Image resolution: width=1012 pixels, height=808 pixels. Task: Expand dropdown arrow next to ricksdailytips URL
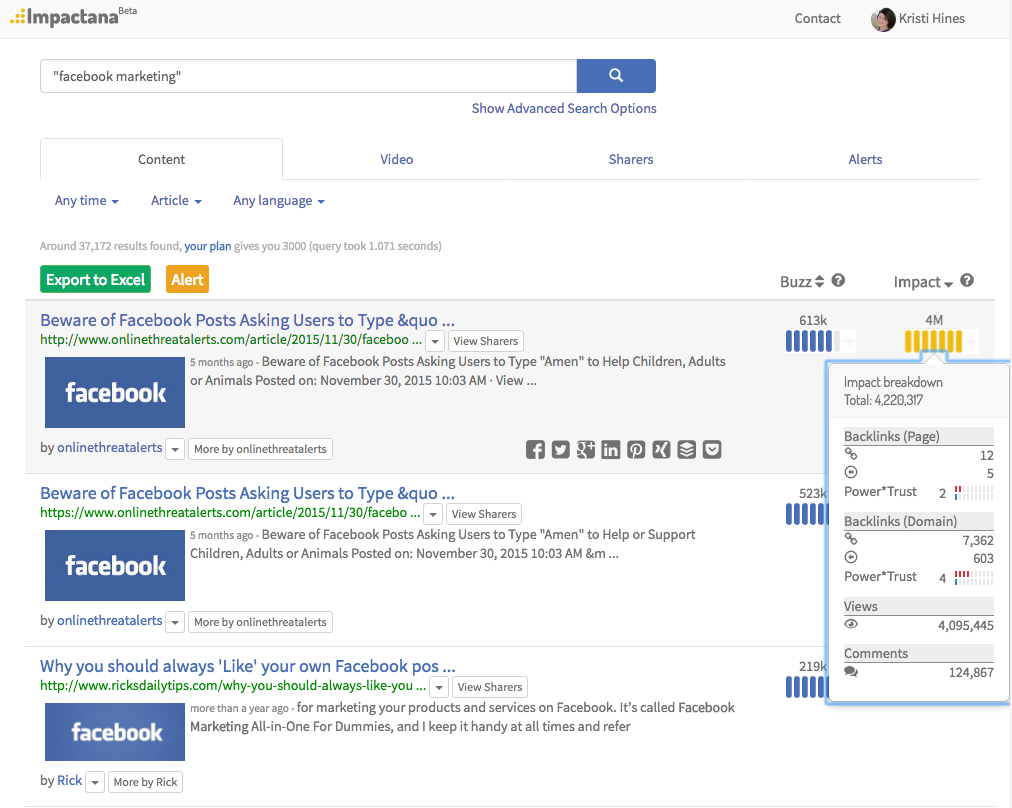tap(439, 687)
